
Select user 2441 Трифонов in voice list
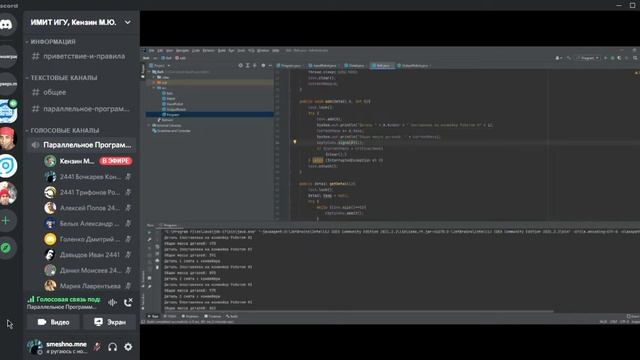coord(88,192)
